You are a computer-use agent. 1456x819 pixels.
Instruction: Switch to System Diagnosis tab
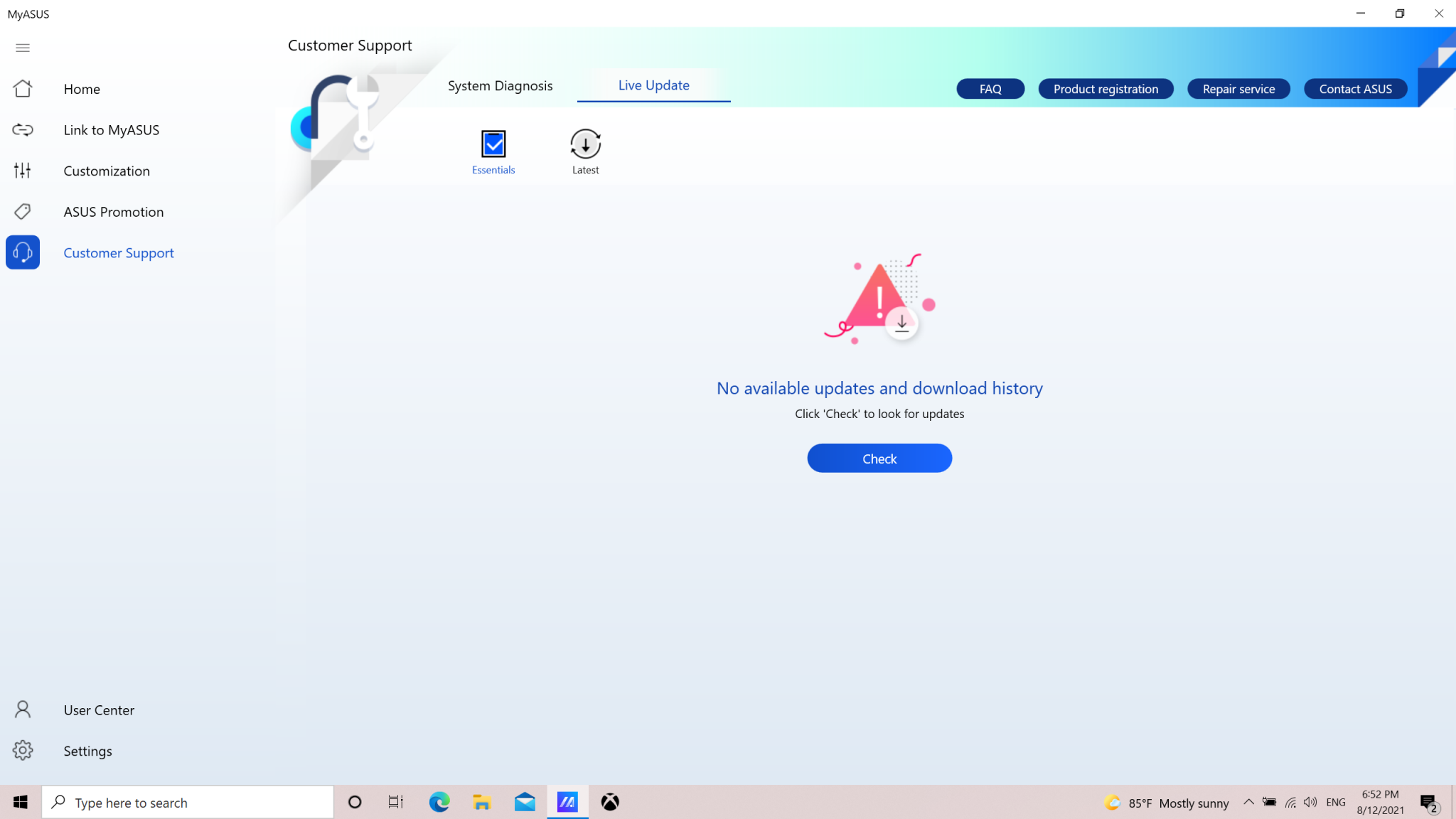[500, 86]
